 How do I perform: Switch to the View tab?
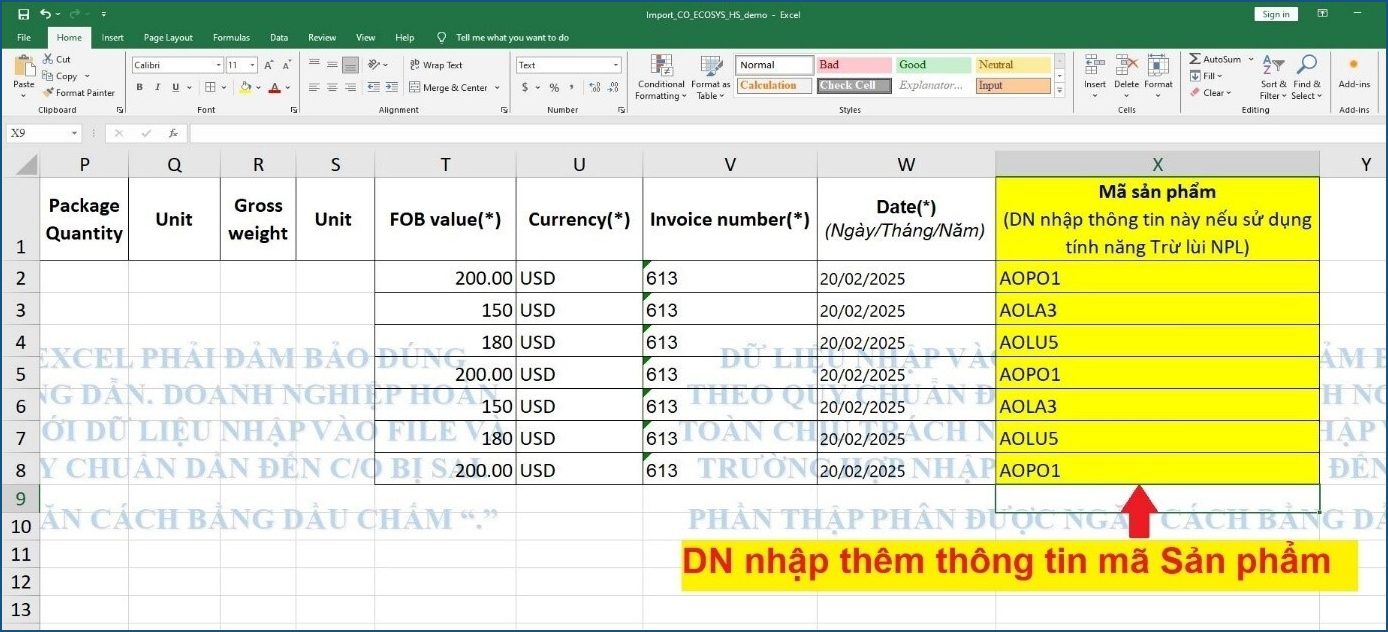(366, 38)
